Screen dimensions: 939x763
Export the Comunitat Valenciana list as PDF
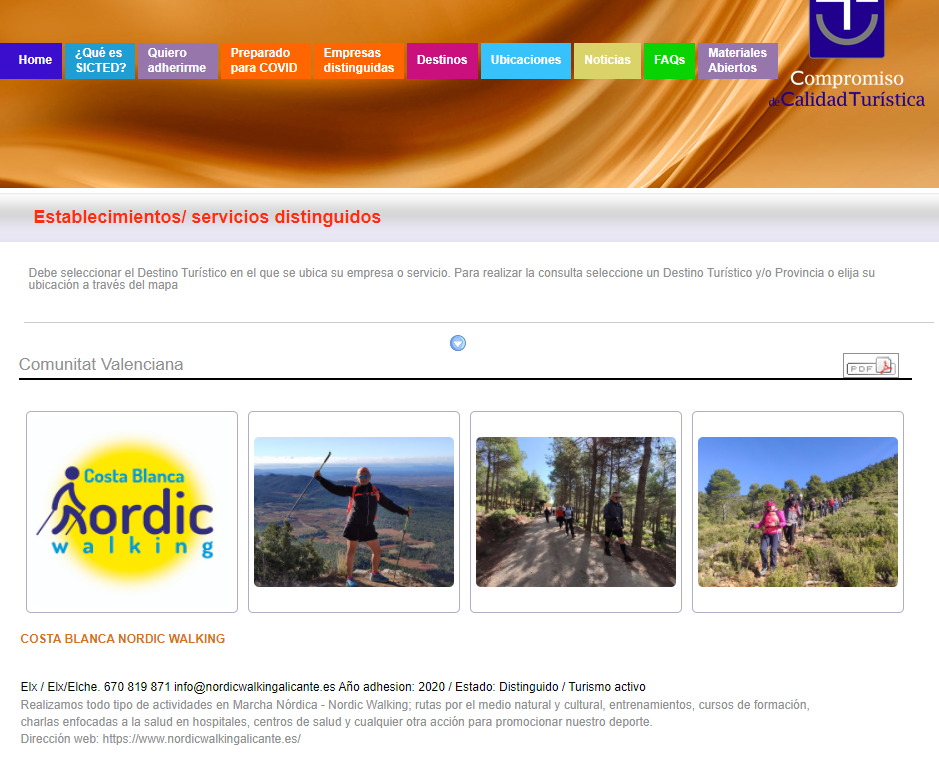coord(871,365)
